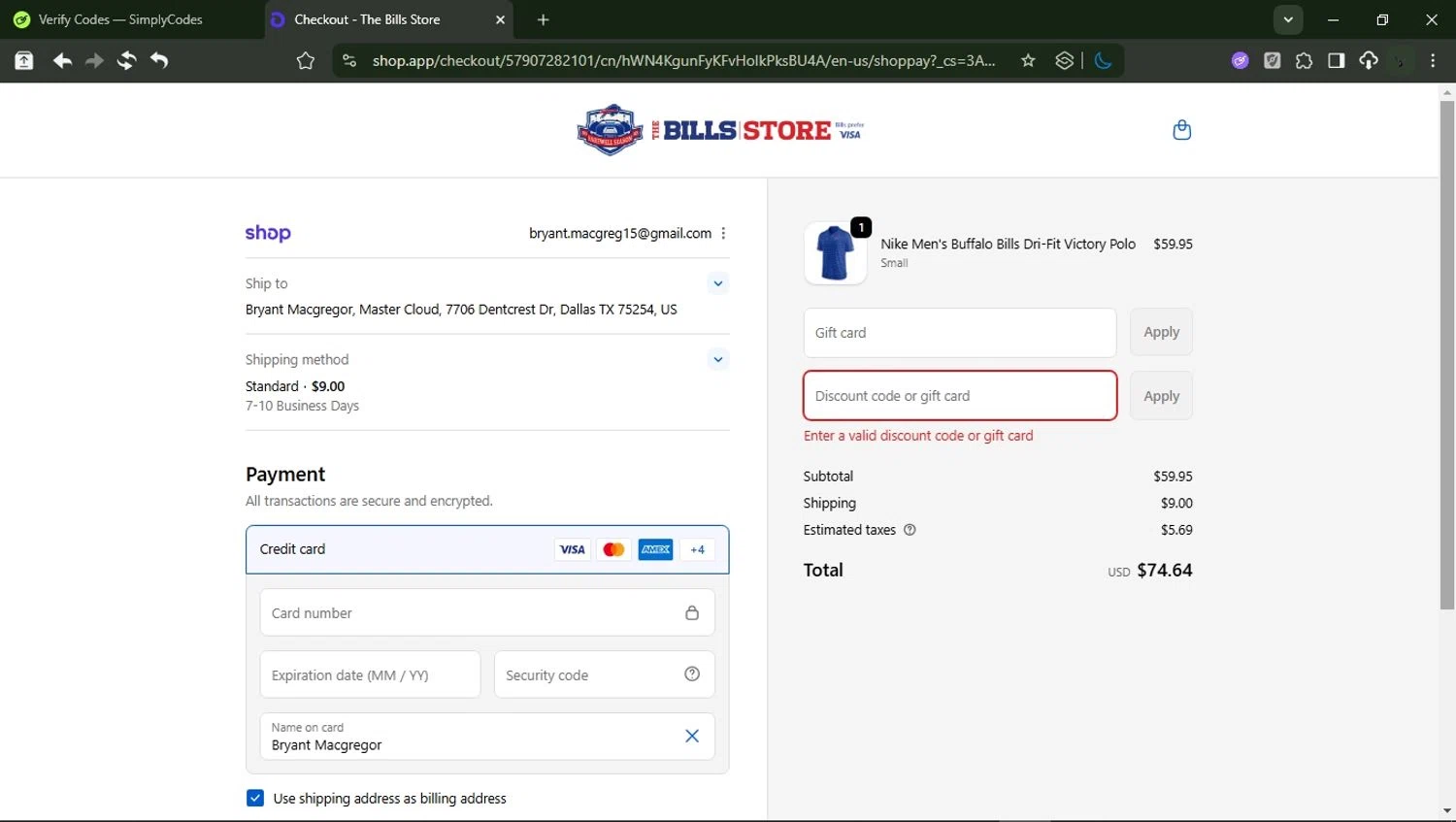Open a new browser tab

(544, 19)
